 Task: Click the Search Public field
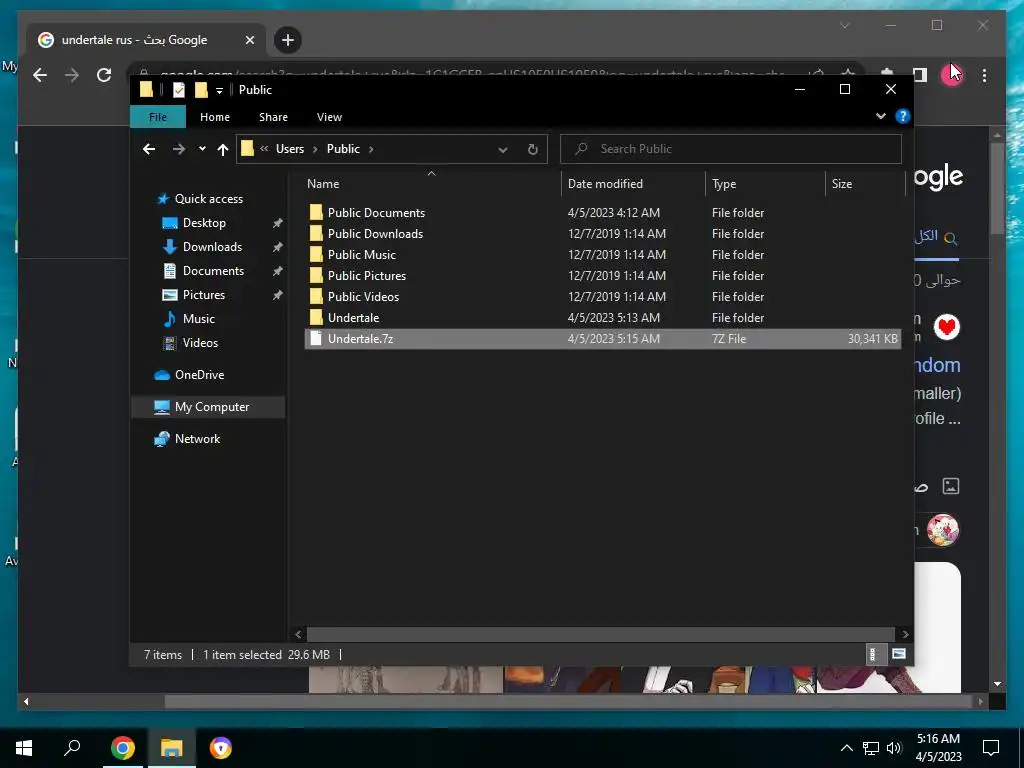click(731, 149)
